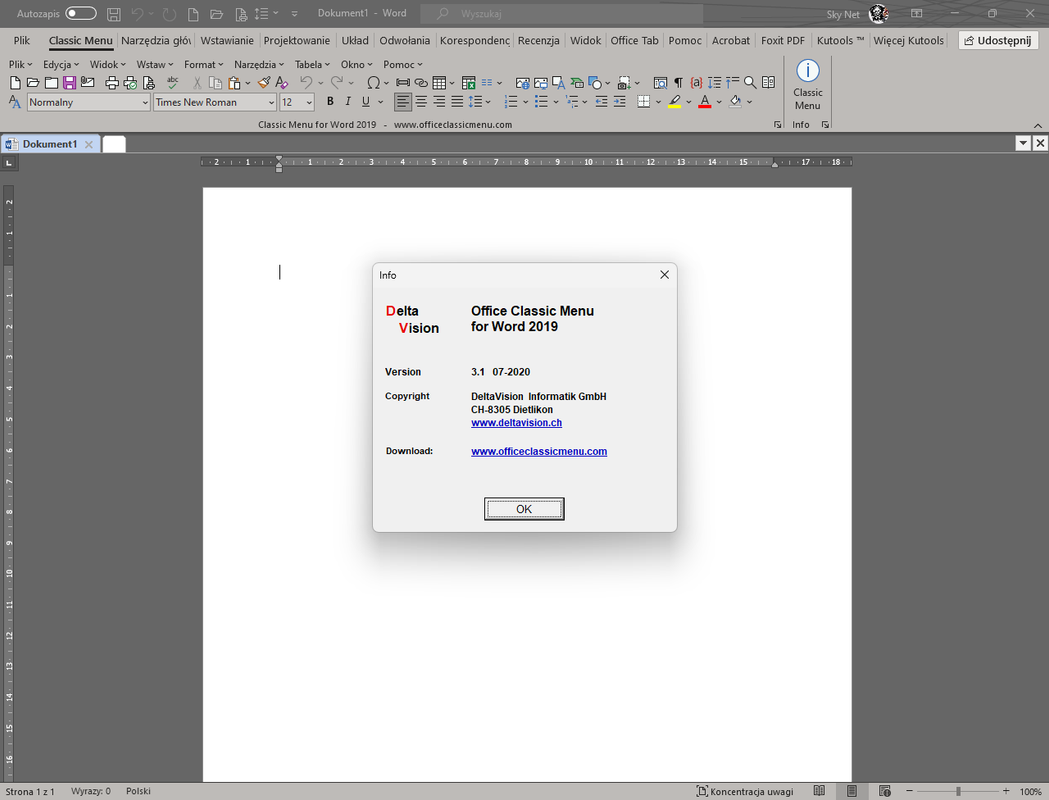Click the Udostępnij share button
The image size is (1049, 800).
point(997,40)
